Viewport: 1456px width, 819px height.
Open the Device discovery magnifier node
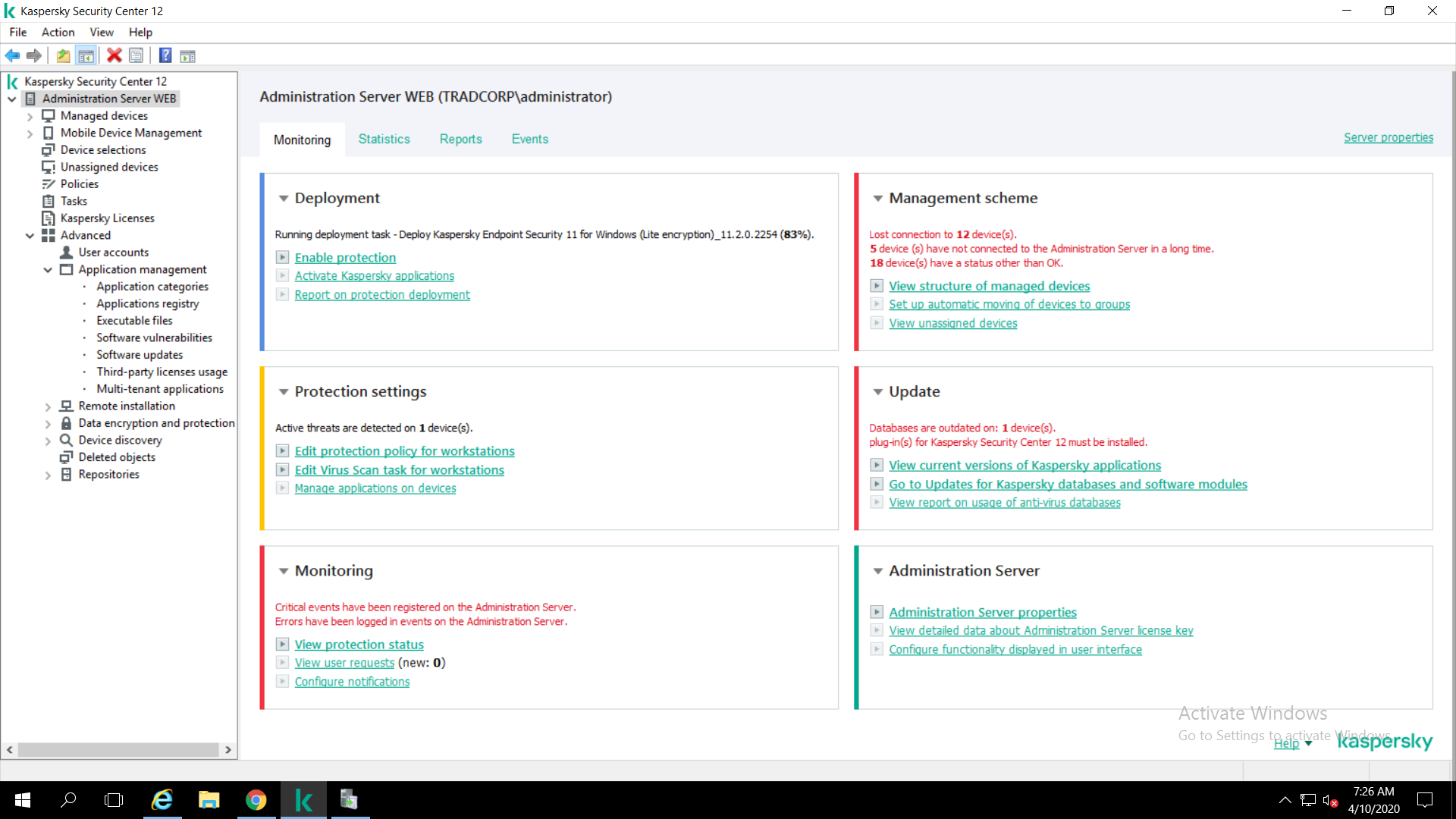click(67, 441)
